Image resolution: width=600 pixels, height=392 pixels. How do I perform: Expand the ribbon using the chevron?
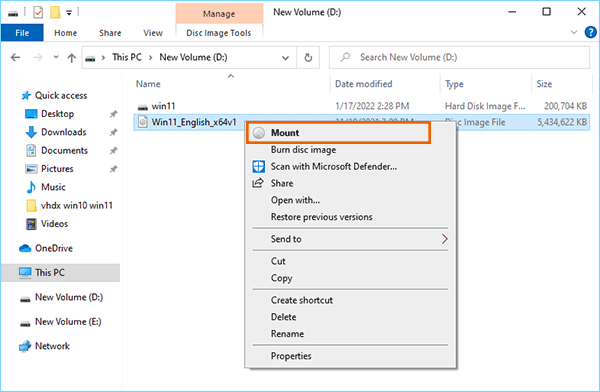pyautogui.click(x=574, y=32)
